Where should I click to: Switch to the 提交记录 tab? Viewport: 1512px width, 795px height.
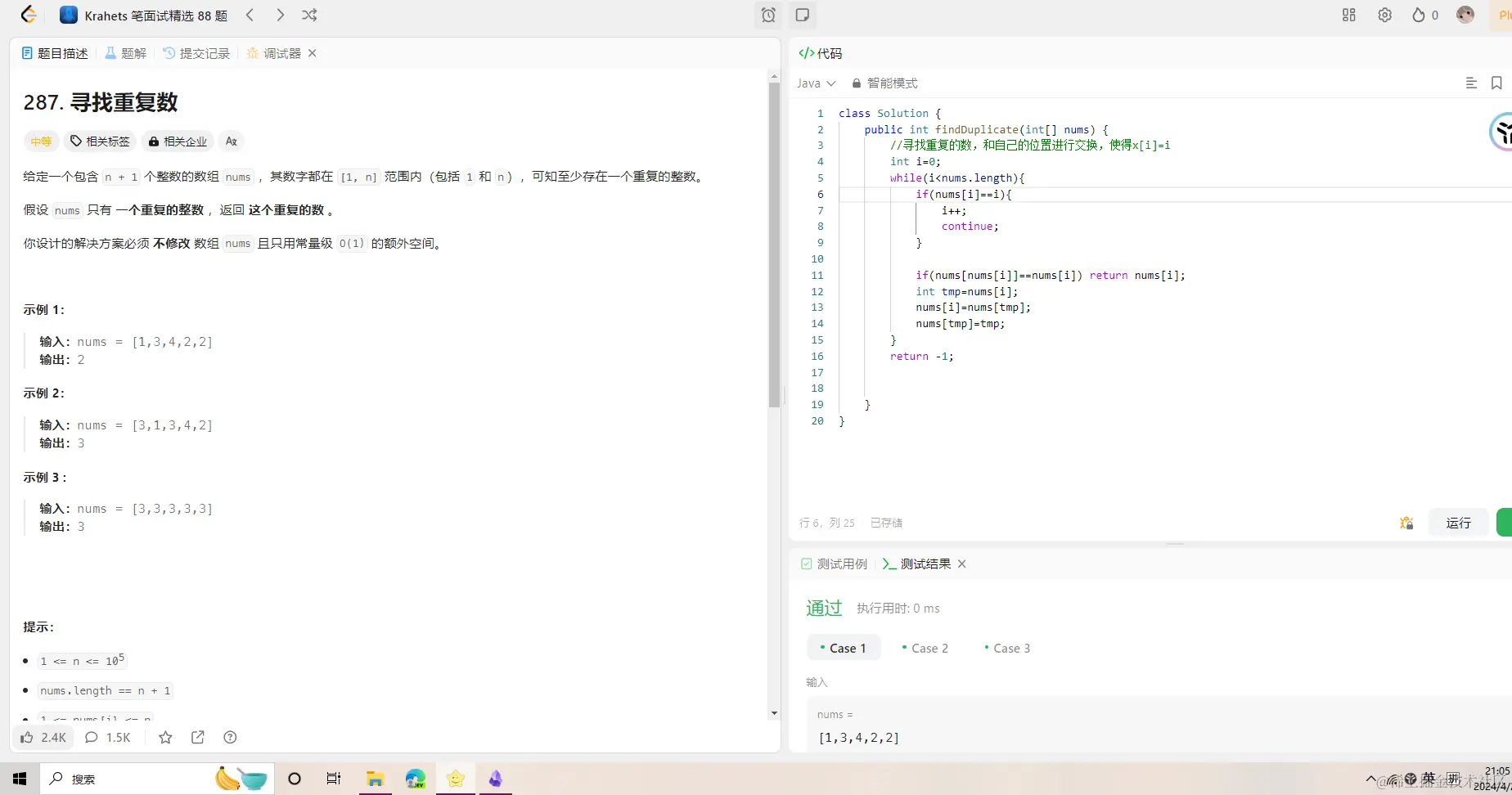[x=196, y=53]
